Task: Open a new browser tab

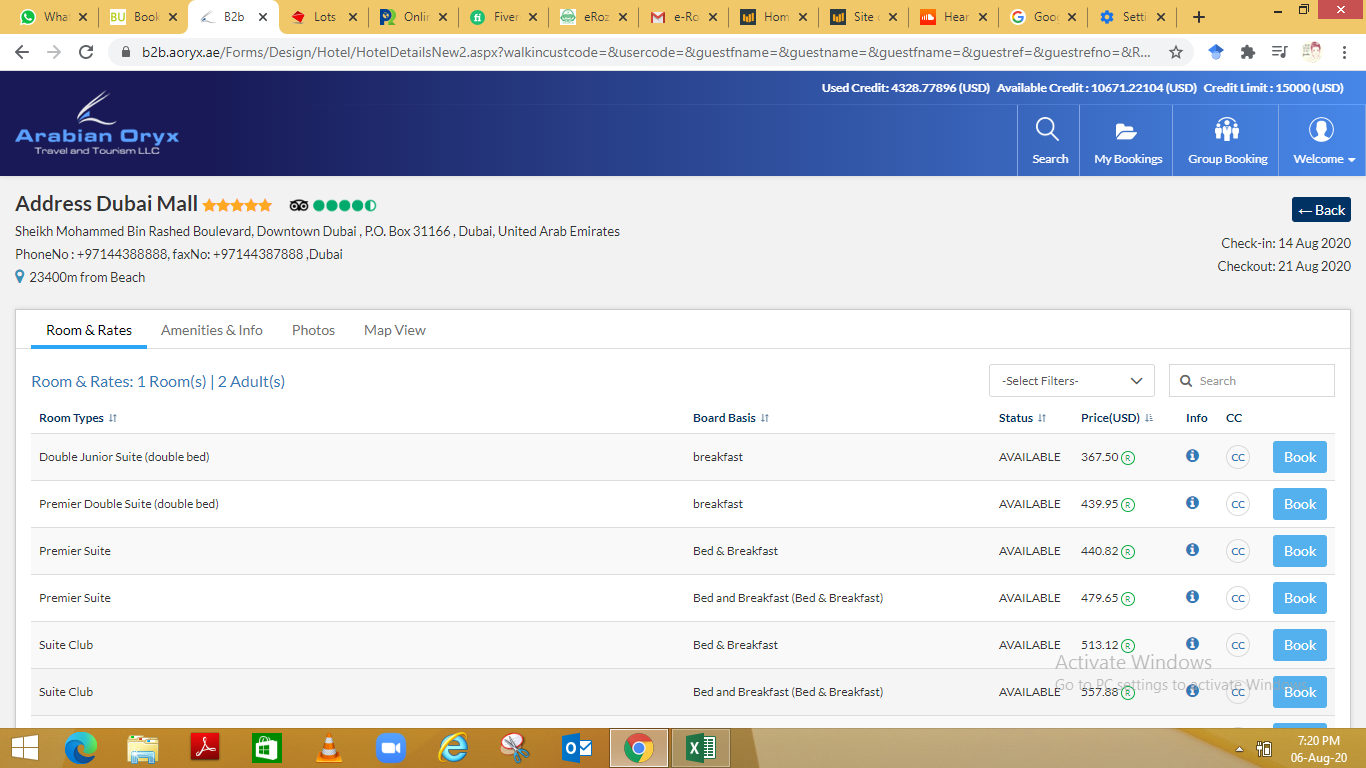Action: [x=1199, y=17]
